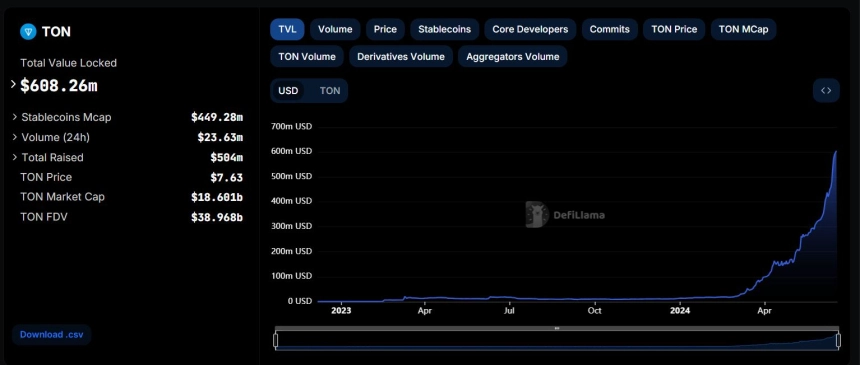Viewport: 860px width, 365px height.
Task: Select the TVL chart toggle
Action: click(x=287, y=29)
